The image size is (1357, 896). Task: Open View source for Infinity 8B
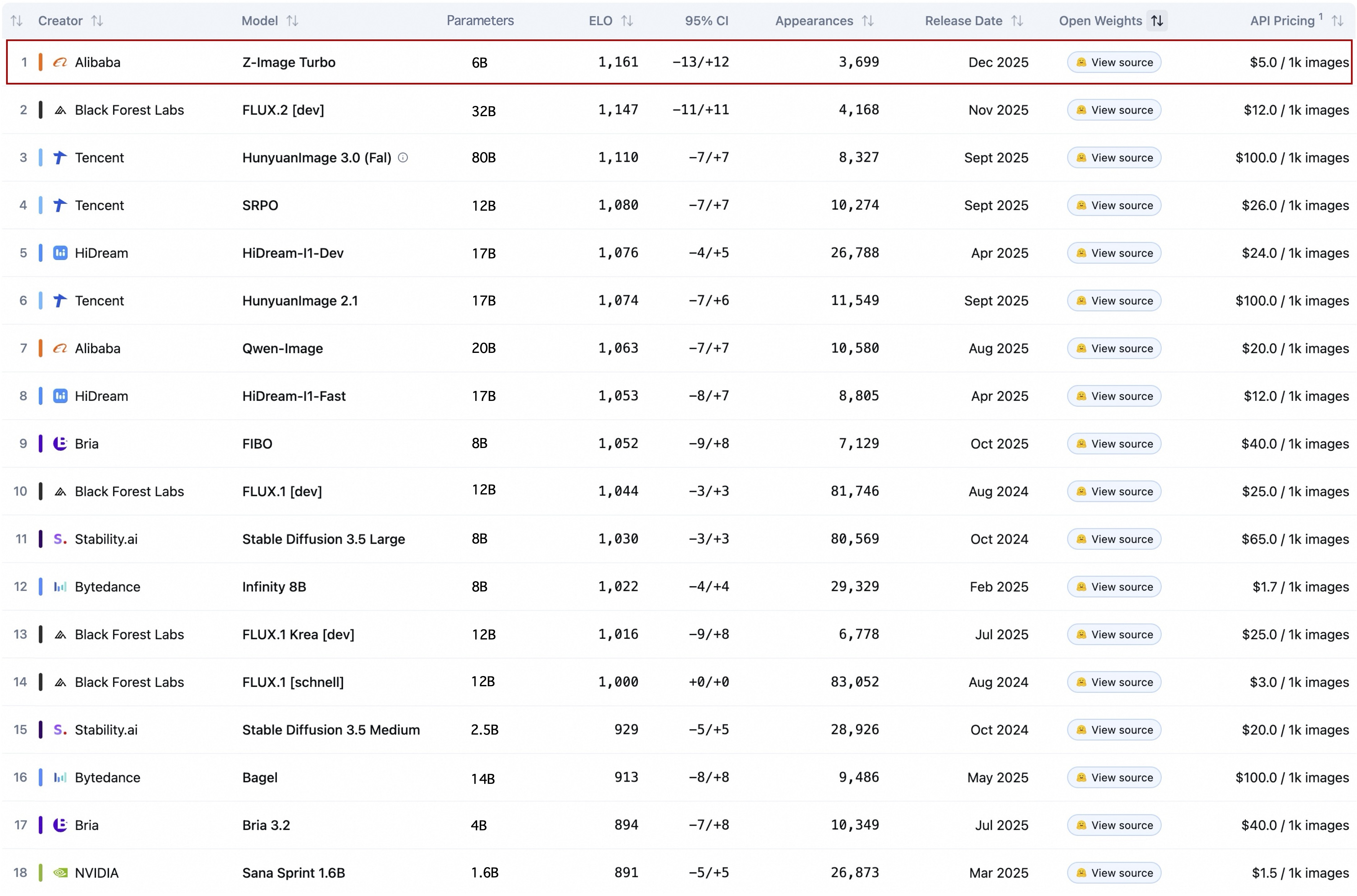(1114, 587)
